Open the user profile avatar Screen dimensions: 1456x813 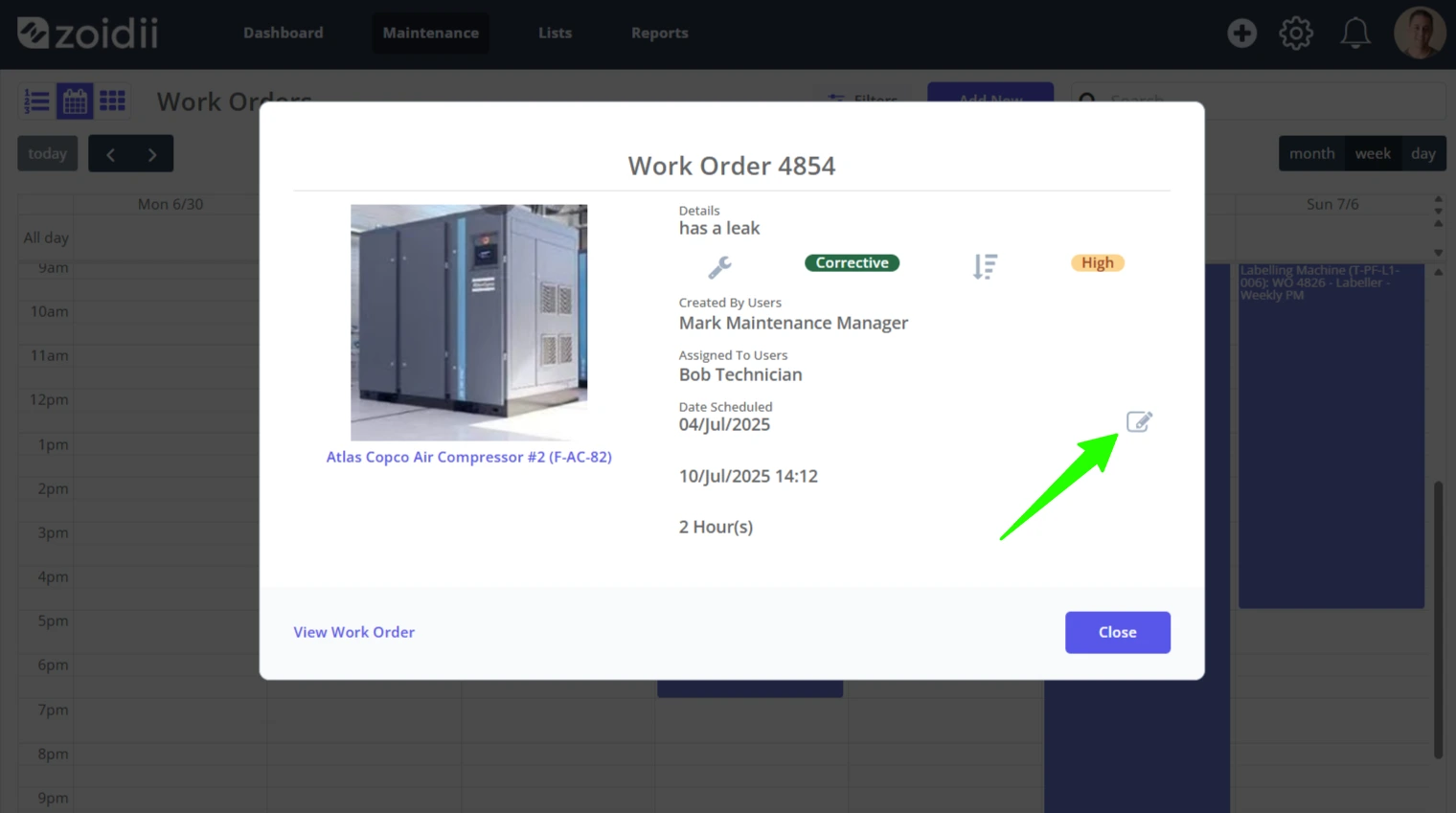click(x=1419, y=33)
